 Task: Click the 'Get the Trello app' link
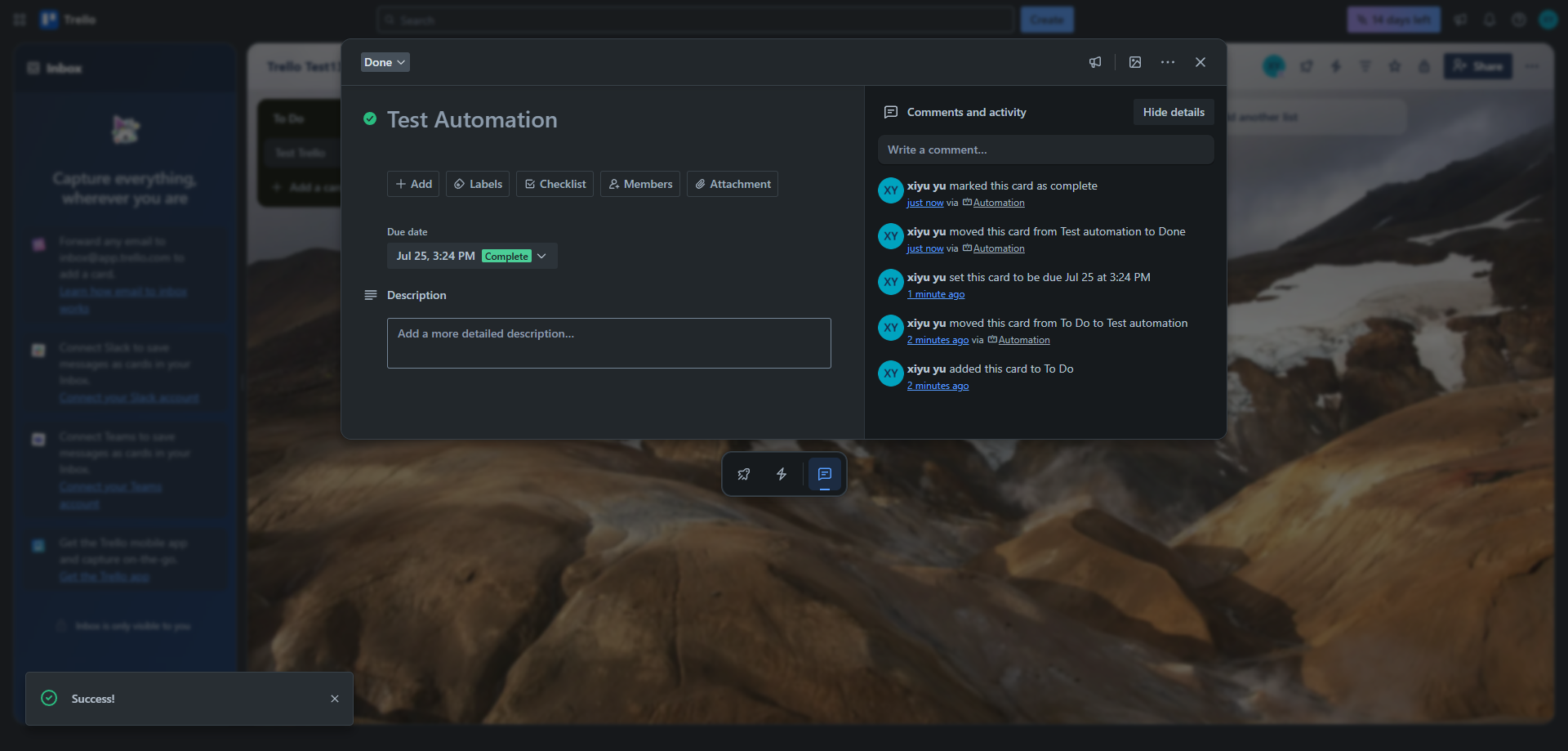click(105, 577)
